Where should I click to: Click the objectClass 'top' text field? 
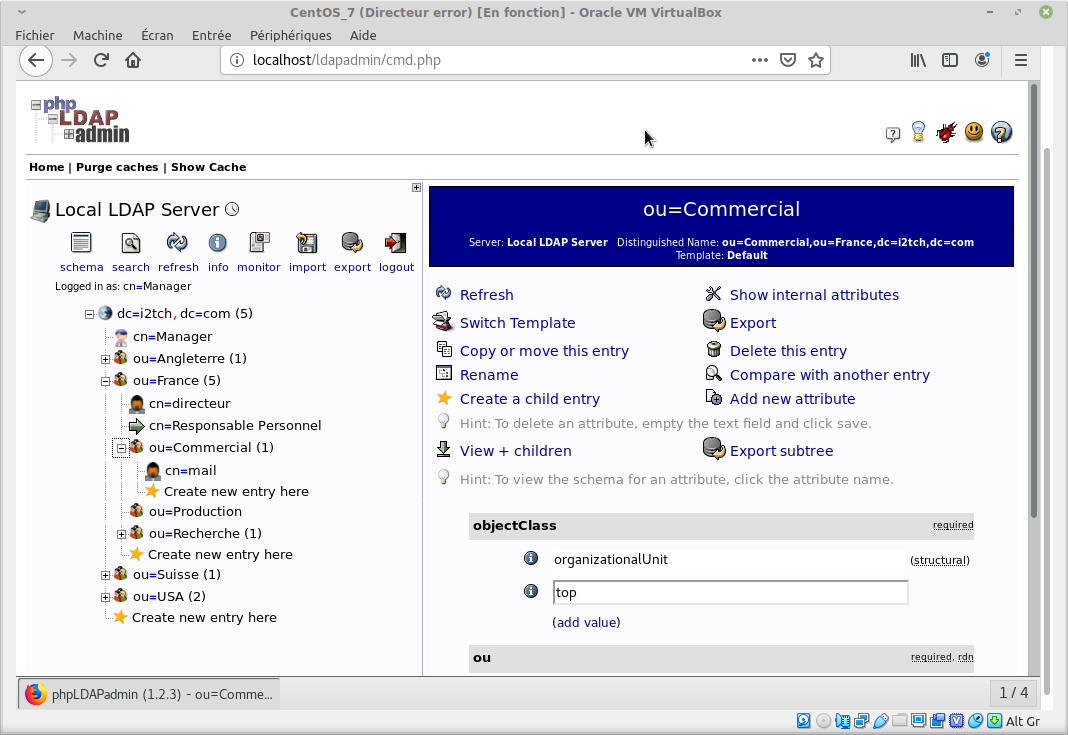[730, 593]
